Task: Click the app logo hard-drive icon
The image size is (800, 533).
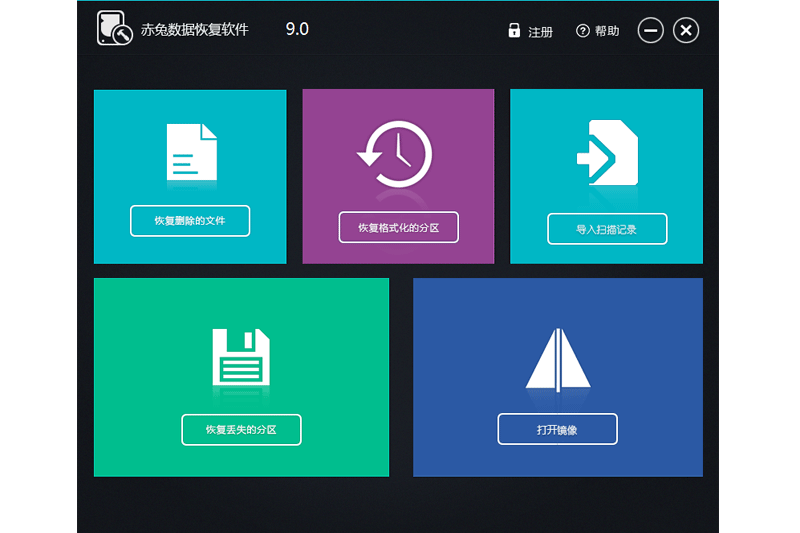Action: coord(114,28)
